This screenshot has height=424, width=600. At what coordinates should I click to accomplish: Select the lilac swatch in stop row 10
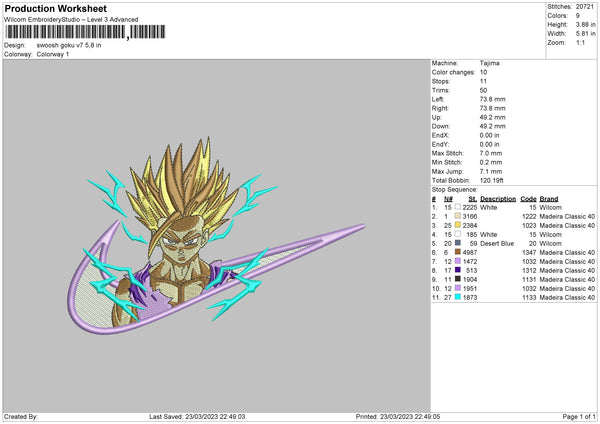[458, 288]
